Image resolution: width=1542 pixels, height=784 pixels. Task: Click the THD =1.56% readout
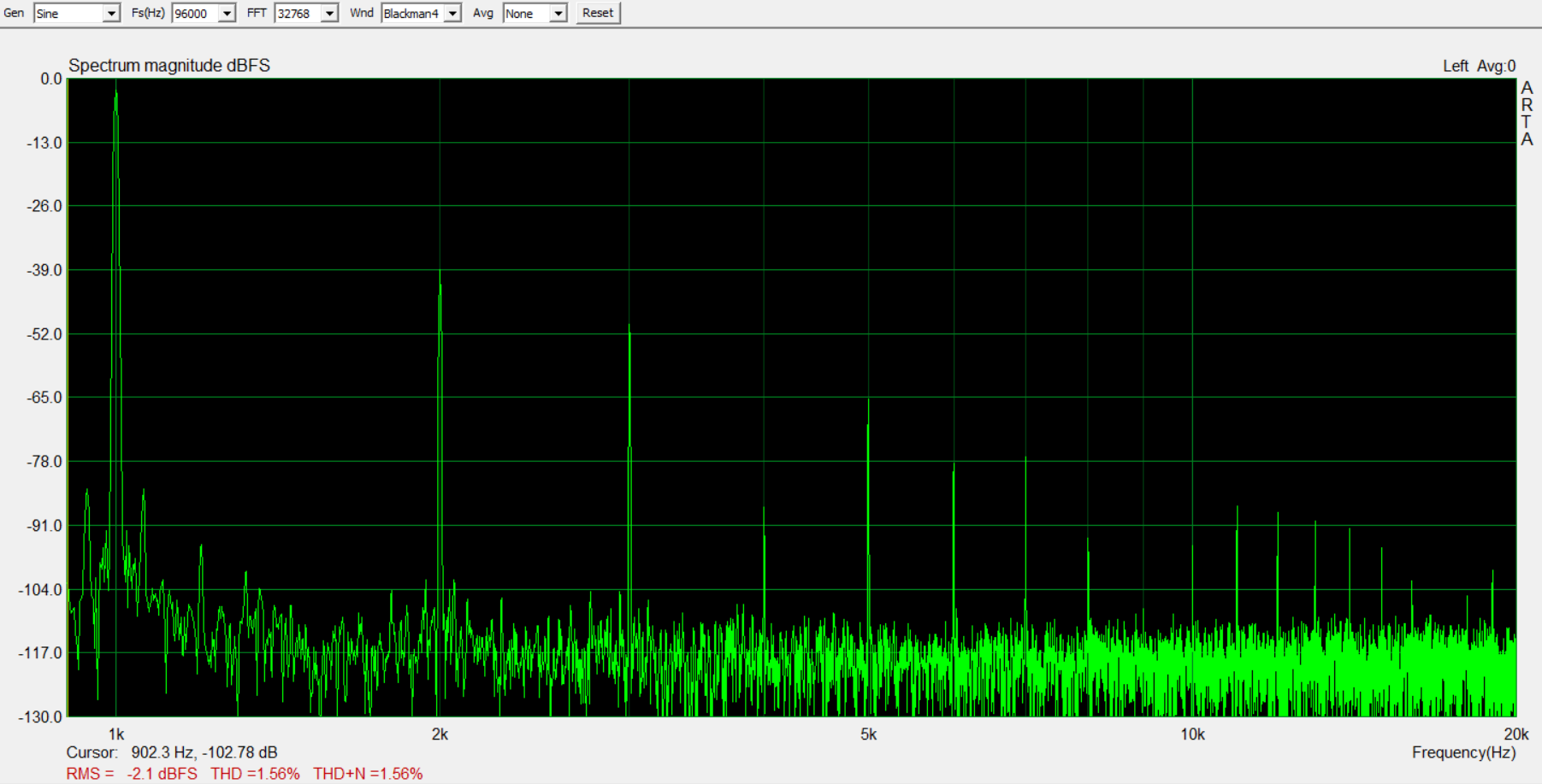click(x=255, y=774)
